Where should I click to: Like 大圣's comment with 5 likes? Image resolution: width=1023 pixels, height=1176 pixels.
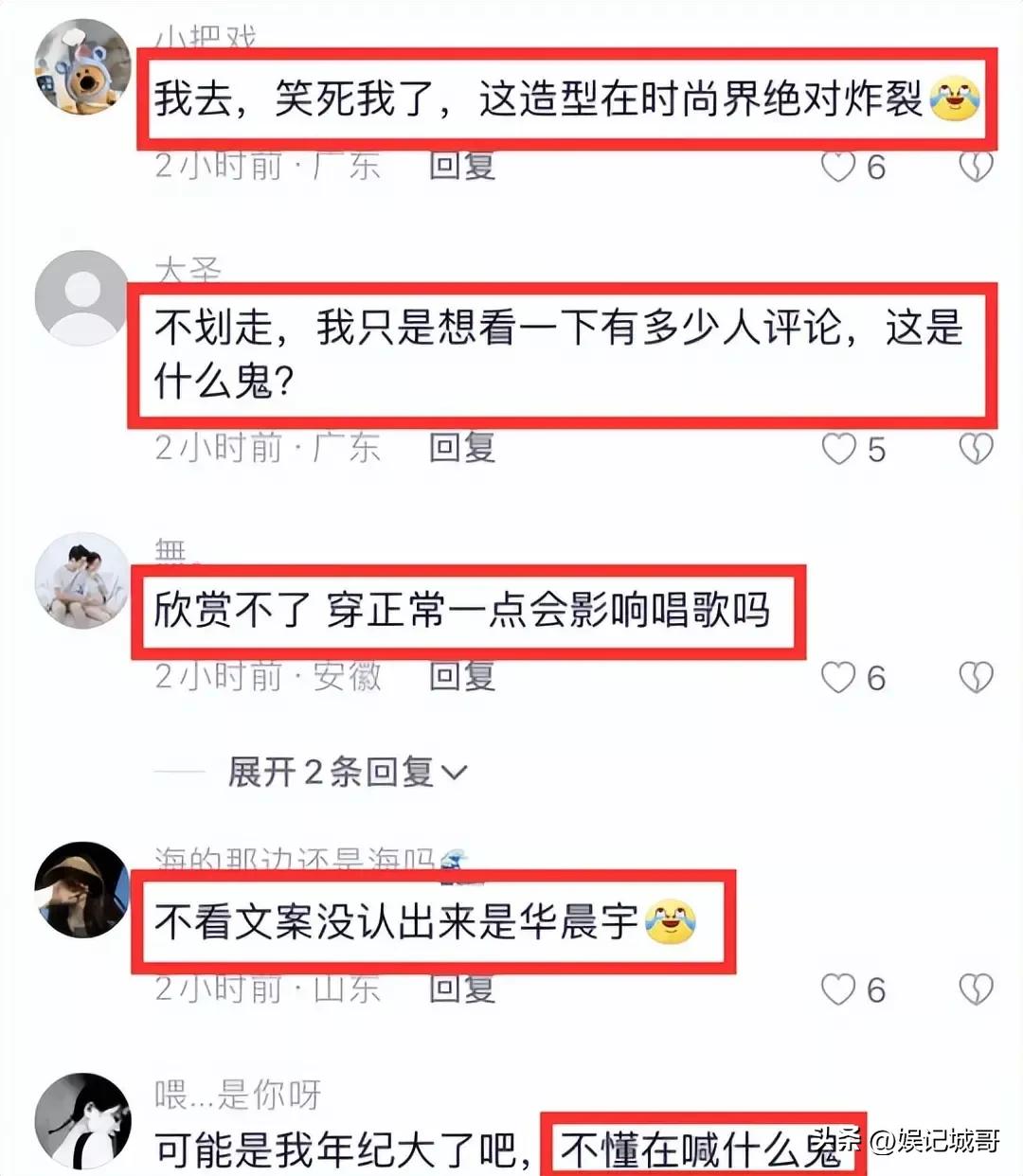pos(838,449)
